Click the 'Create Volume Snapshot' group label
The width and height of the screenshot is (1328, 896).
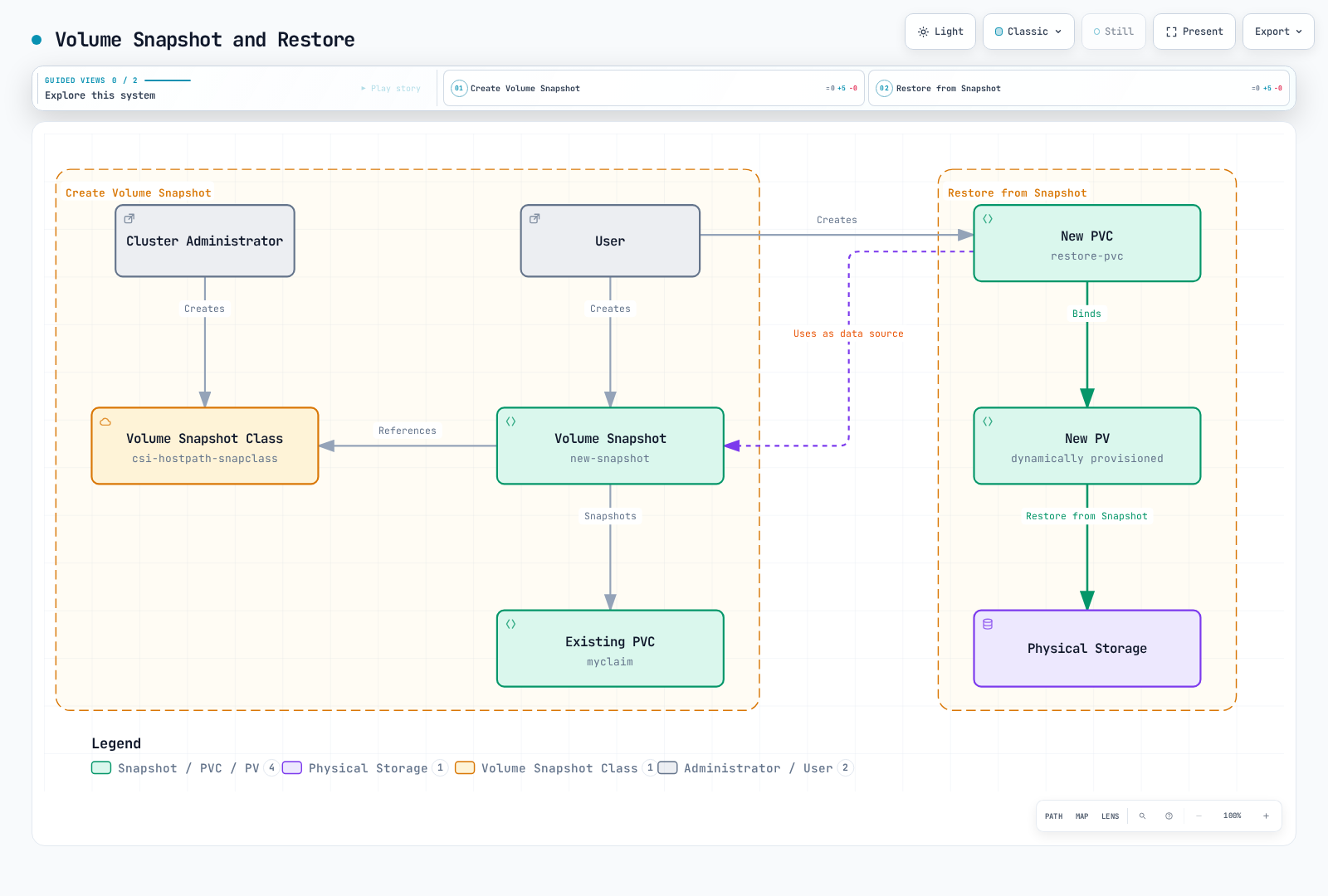pyautogui.click(x=138, y=192)
